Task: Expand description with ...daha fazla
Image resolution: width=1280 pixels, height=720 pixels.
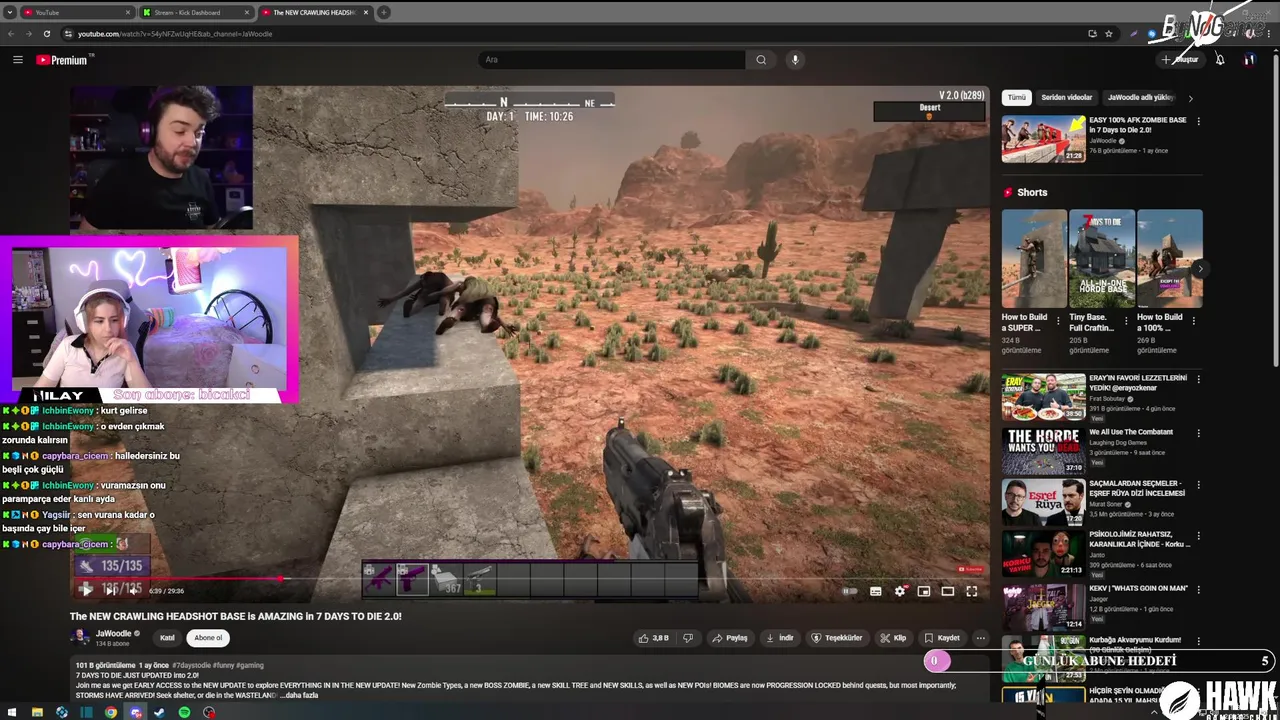Action: (x=300, y=695)
